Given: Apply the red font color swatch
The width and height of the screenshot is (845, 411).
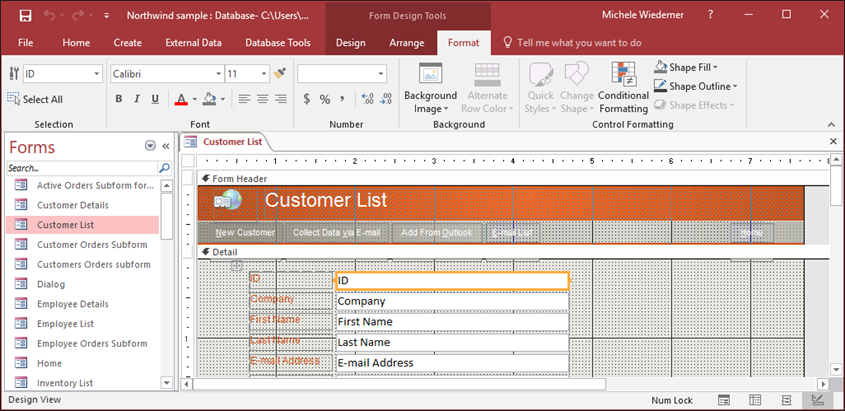Looking at the screenshot, I should [x=181, y=99].
